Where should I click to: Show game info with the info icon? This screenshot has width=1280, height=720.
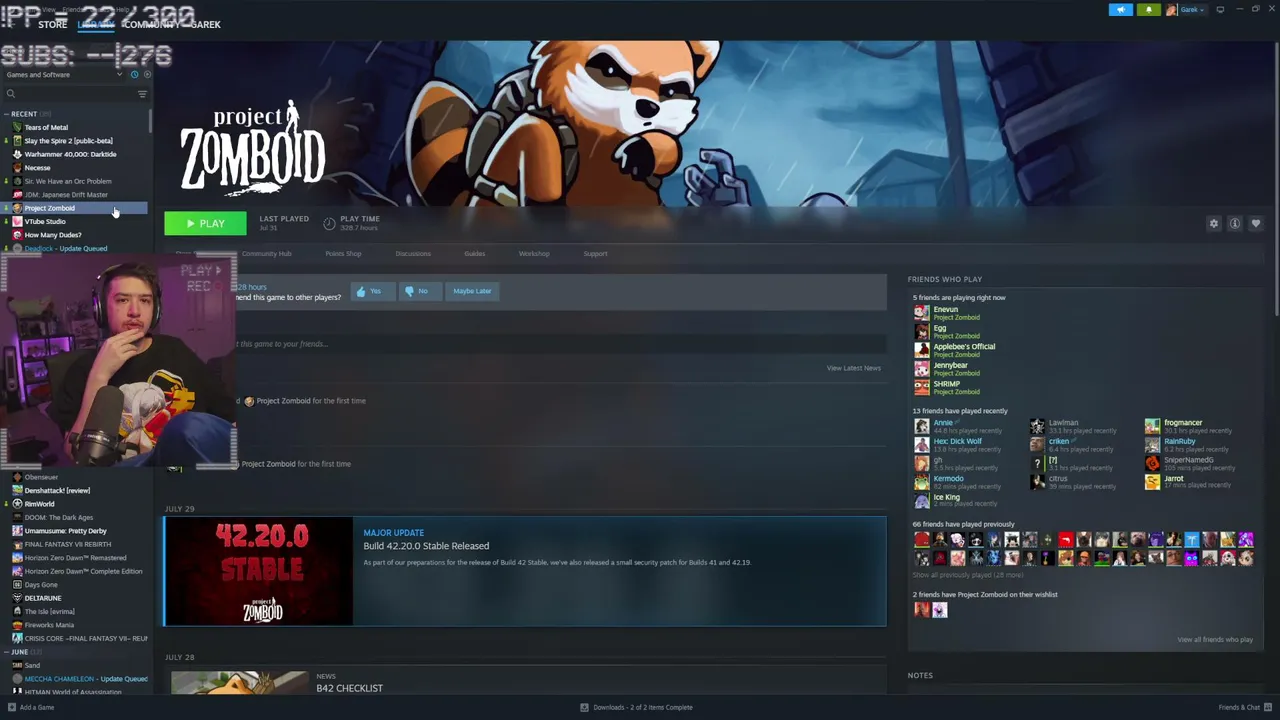[x=1235, y=224]
